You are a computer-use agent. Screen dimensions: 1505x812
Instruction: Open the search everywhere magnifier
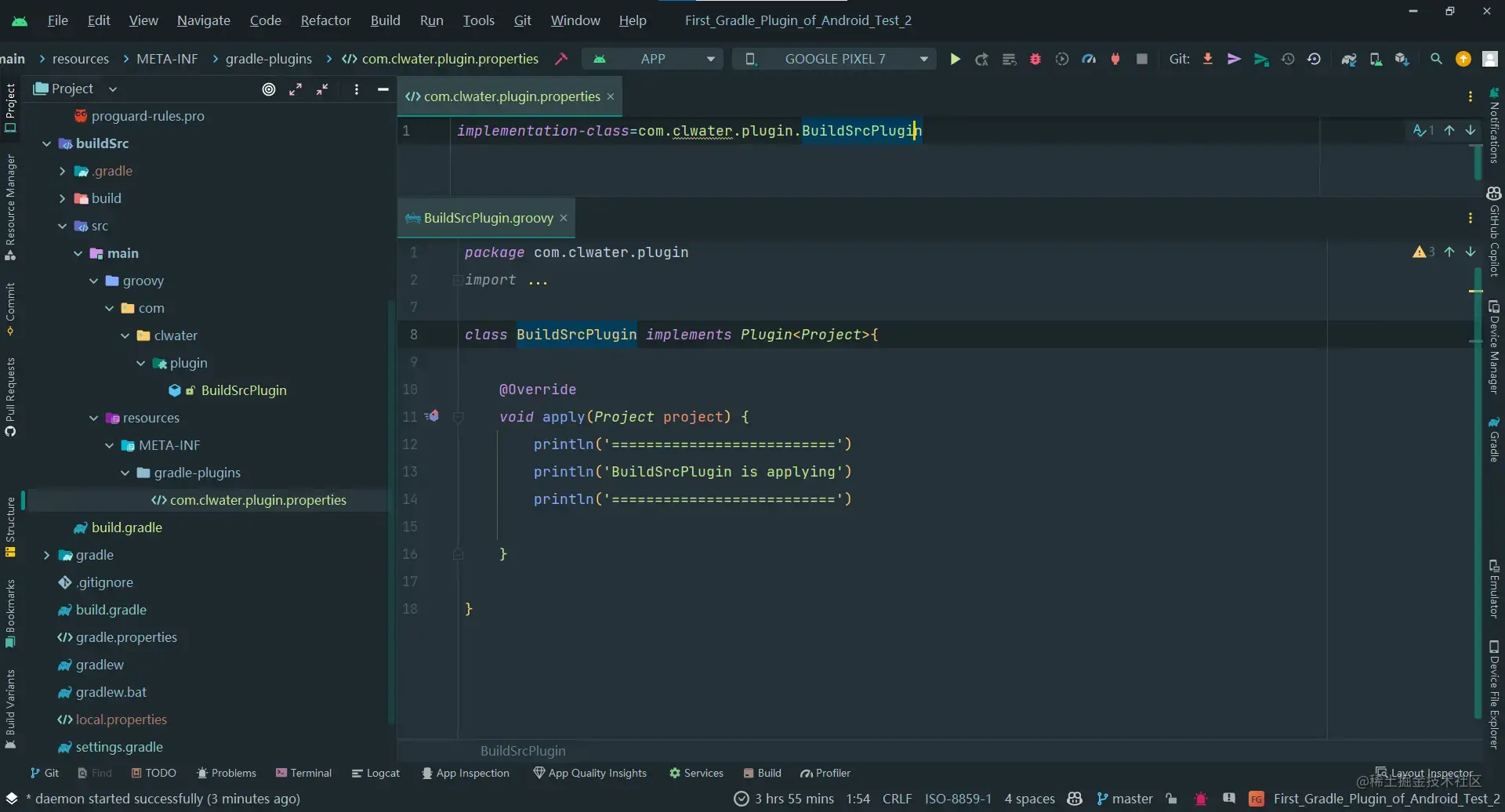(x=1436, y=59)
